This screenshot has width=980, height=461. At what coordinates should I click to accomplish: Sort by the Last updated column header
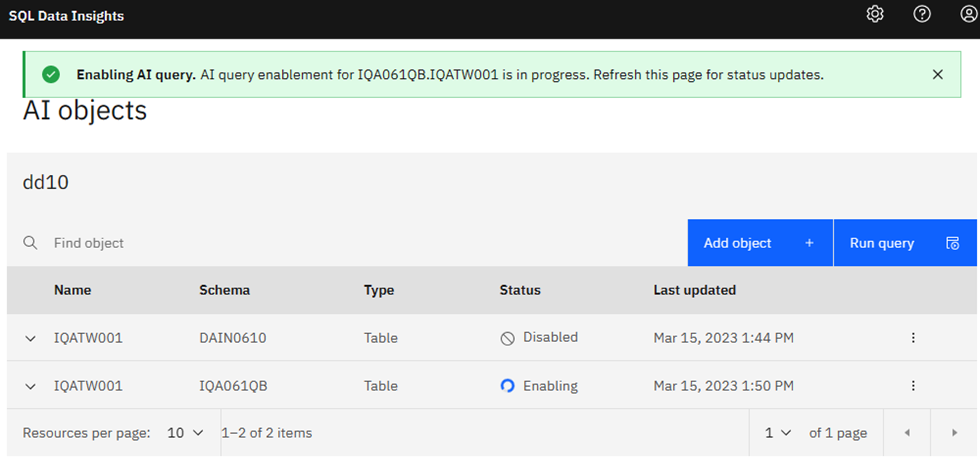(694, 290)
